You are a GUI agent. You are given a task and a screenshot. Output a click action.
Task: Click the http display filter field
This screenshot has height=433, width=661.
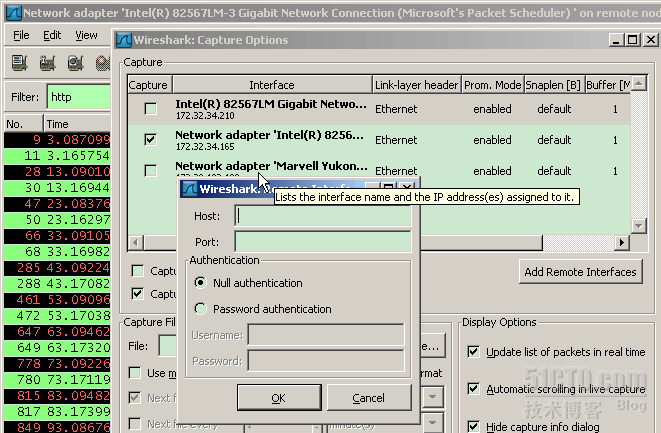79,97
